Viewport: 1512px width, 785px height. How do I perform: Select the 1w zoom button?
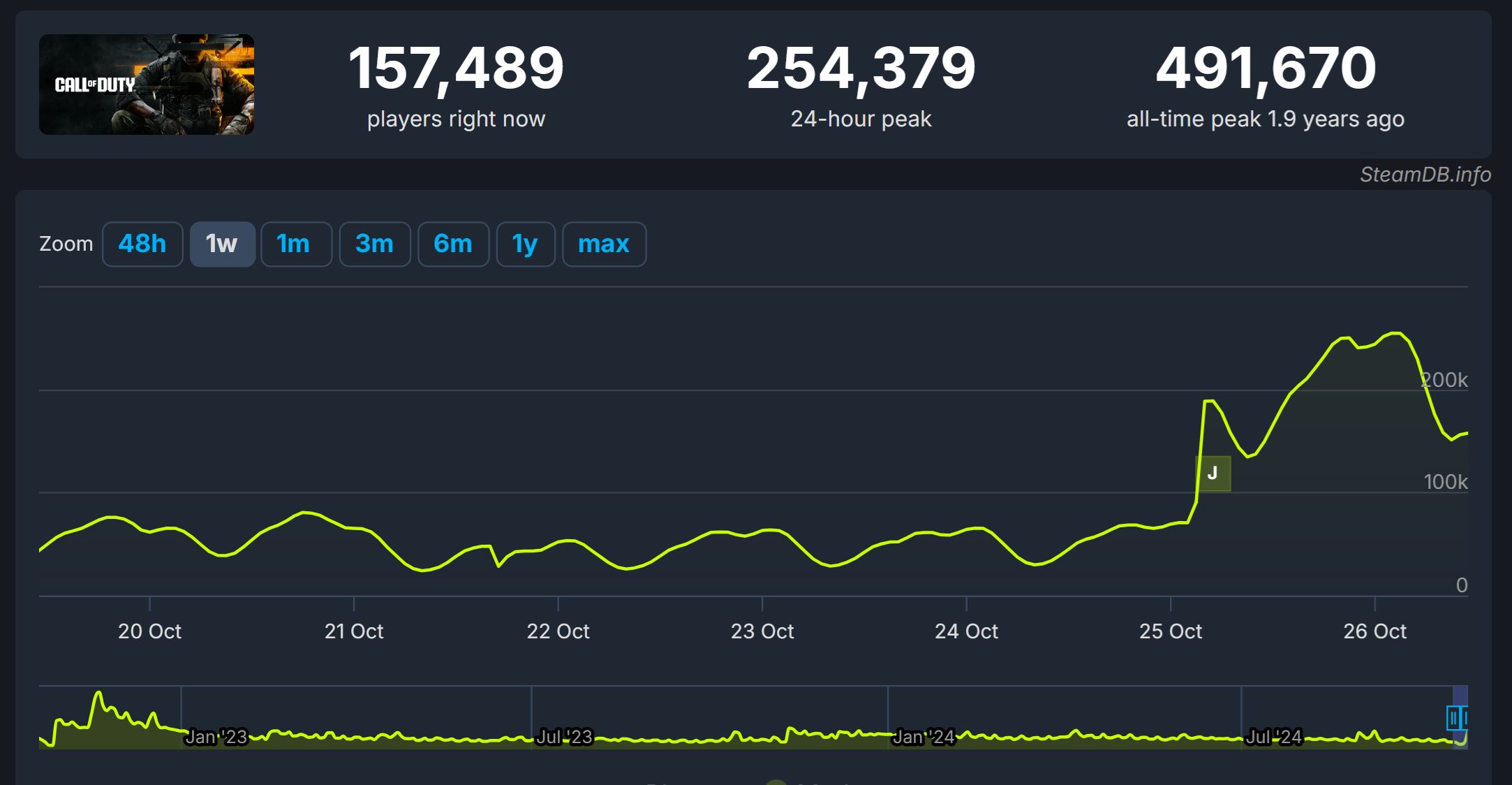(x=222, y=244)
